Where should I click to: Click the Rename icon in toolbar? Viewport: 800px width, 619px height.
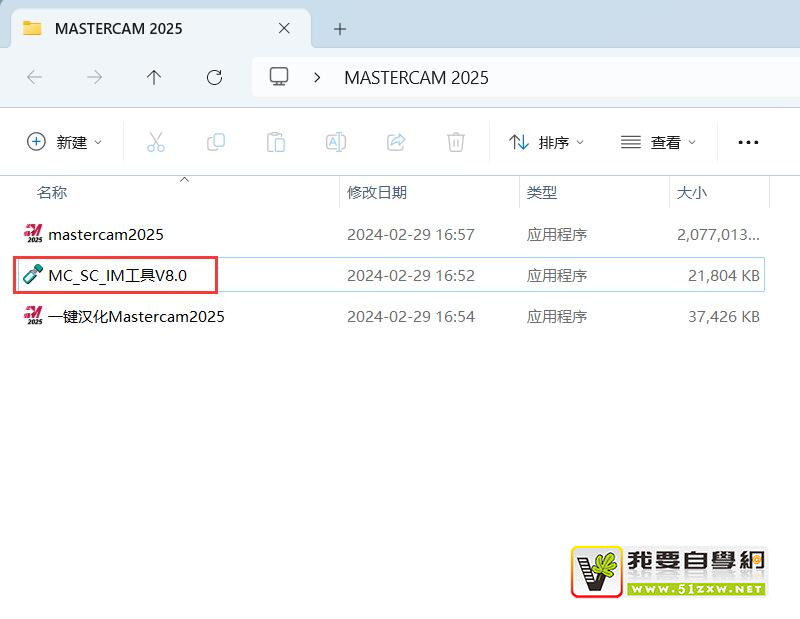(336, 142)
